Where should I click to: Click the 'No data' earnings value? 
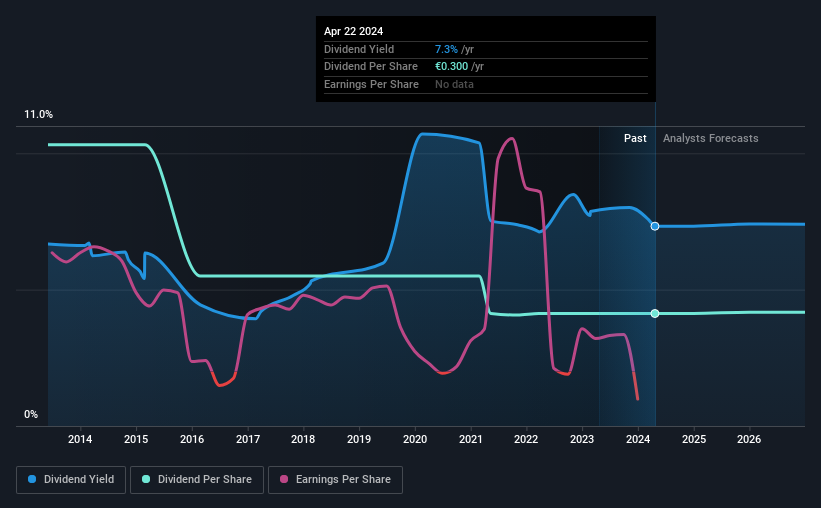(454, 84)
